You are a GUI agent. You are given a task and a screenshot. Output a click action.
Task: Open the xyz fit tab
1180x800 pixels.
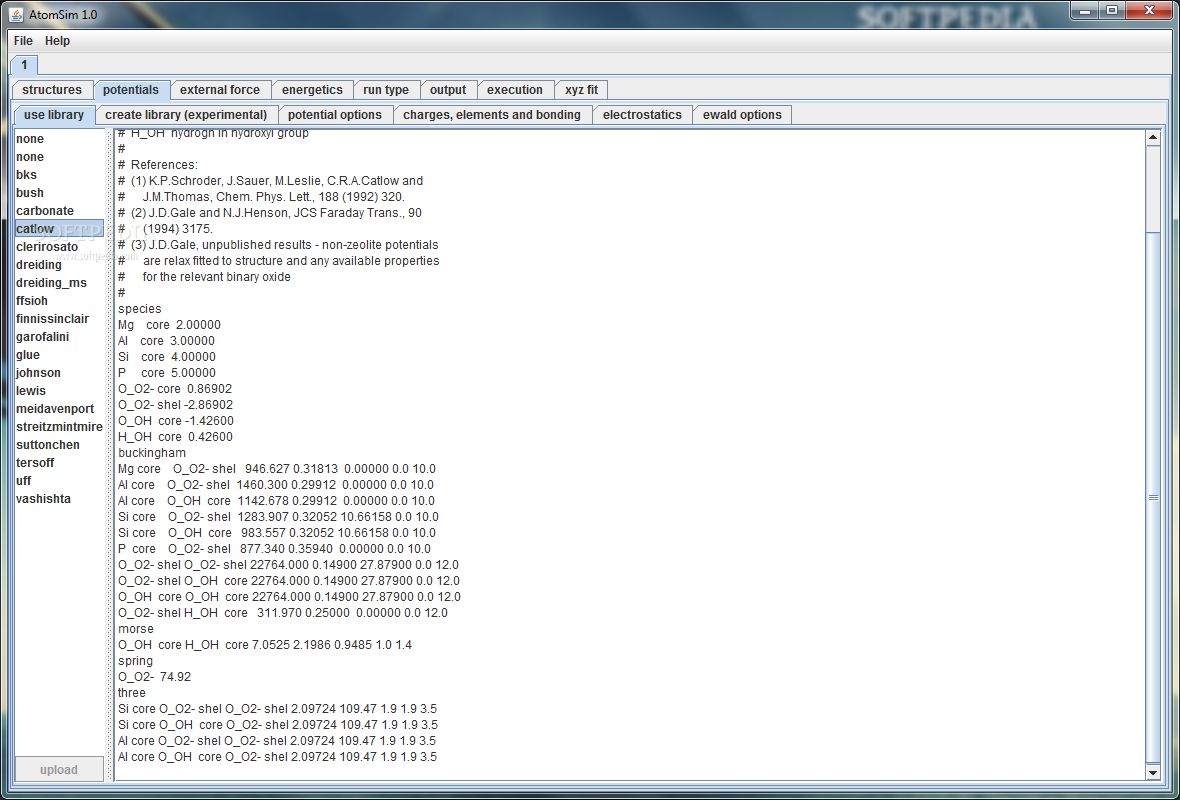click(582, 90)
